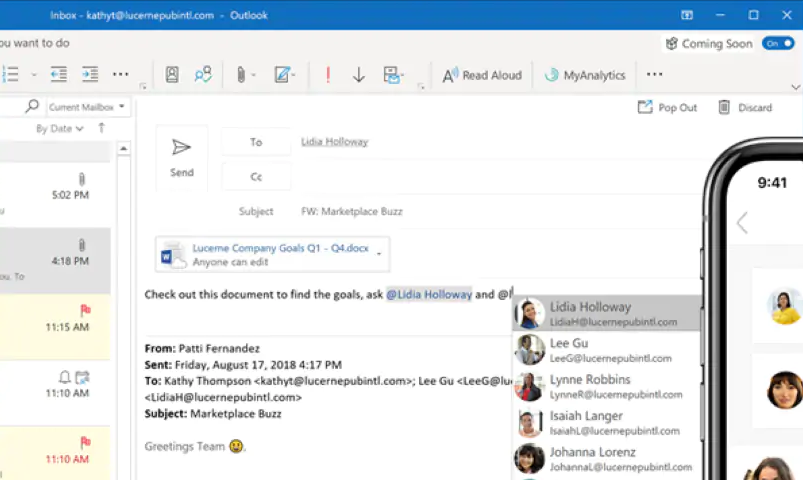The height and width of the screenshot is (480, 803).
Task: Click the 'Tell me what you want to do' box
Action: 36,43
